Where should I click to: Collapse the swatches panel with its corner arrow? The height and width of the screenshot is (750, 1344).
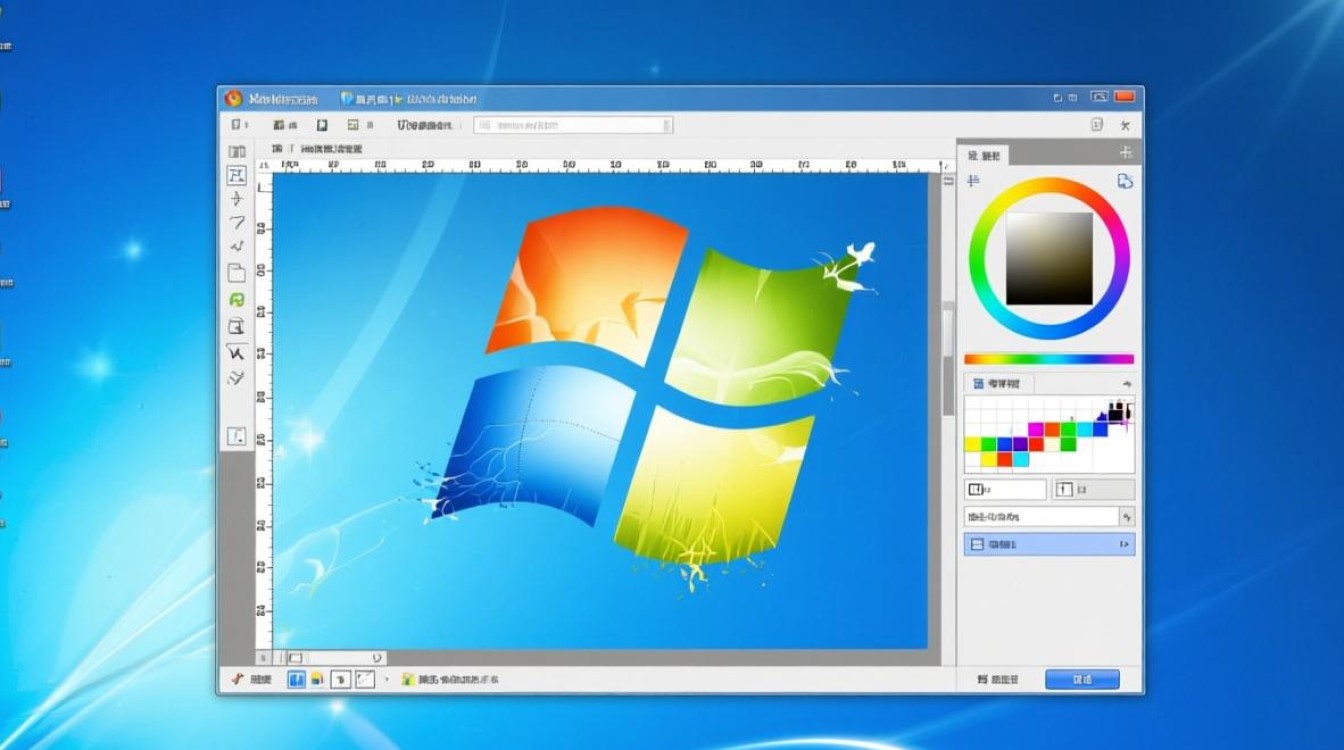[1125, 383]
